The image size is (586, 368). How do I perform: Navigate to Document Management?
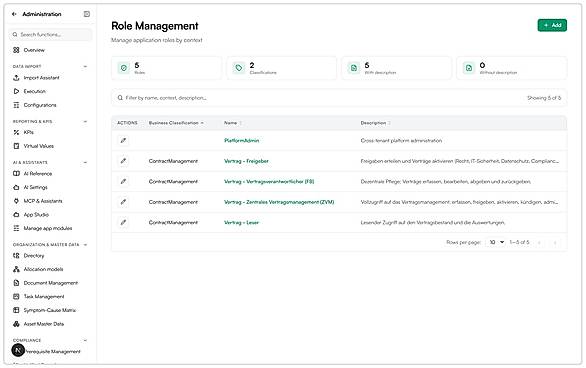(50, 283)
